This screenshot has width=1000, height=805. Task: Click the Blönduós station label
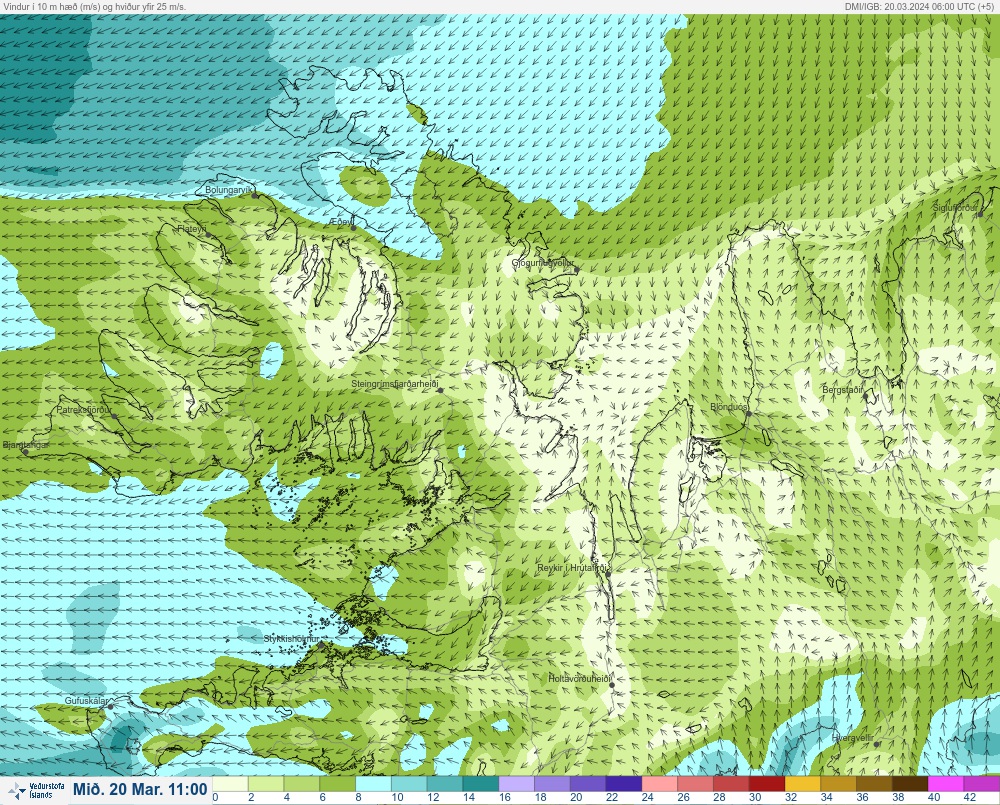tap(729, 407)
